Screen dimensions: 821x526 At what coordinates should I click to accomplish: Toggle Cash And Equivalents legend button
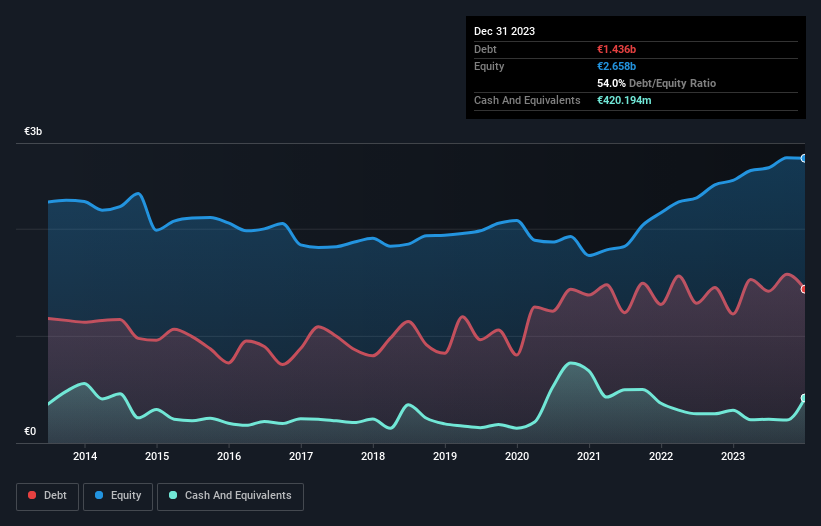tap(230, 496)
